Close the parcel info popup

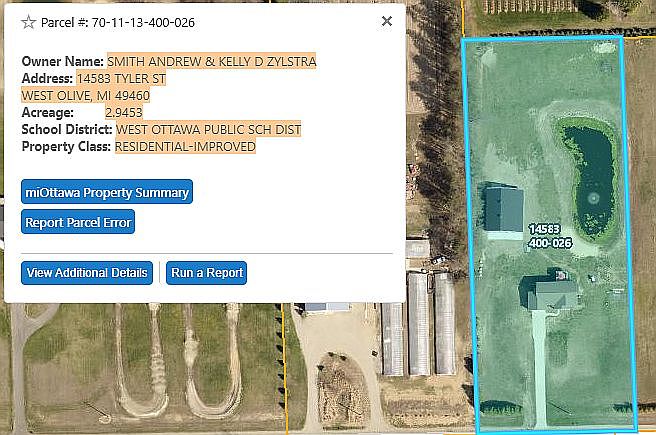[x=387, y=21]
